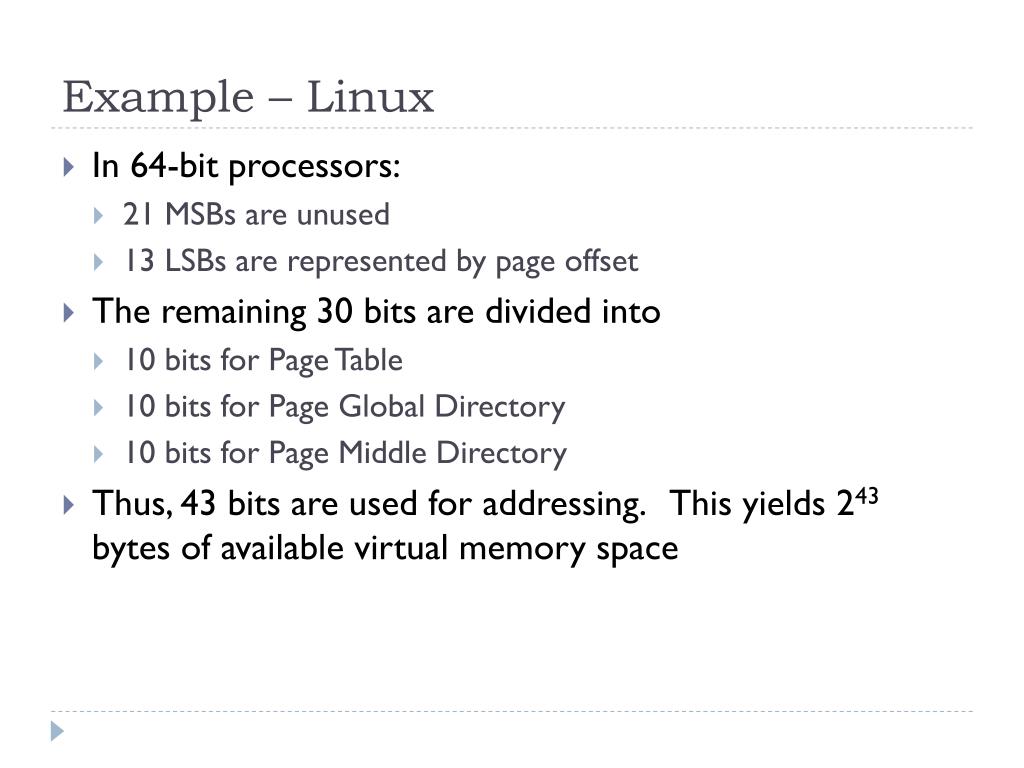This screenshot has width=1024, height=768.
Task: Click 'bytes of available virtual memory space' text
Action: [x=385, y=548]
